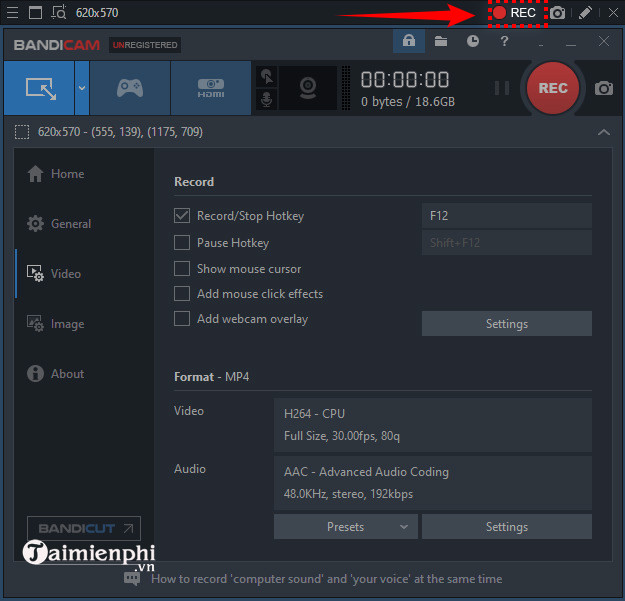Click the dashed rectangle area selection icon
This screenshot has height=601, width=625.
click(22, 132)
